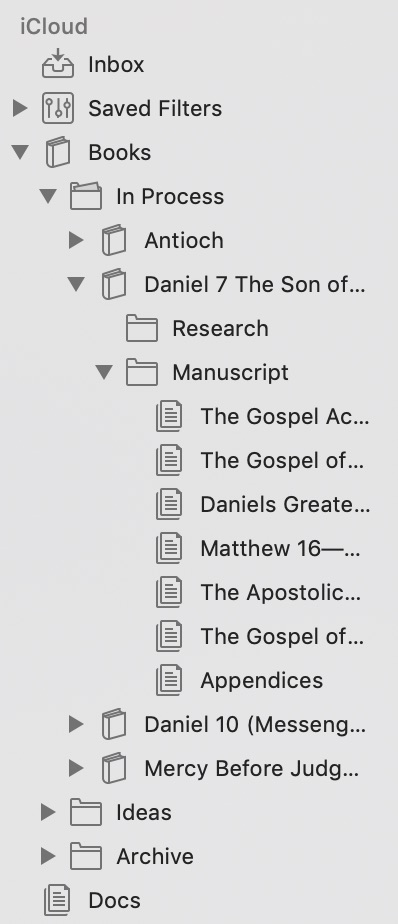Click the Mercy Before Judg… book icon
The image size is (398, 924).
pos(114,768)
